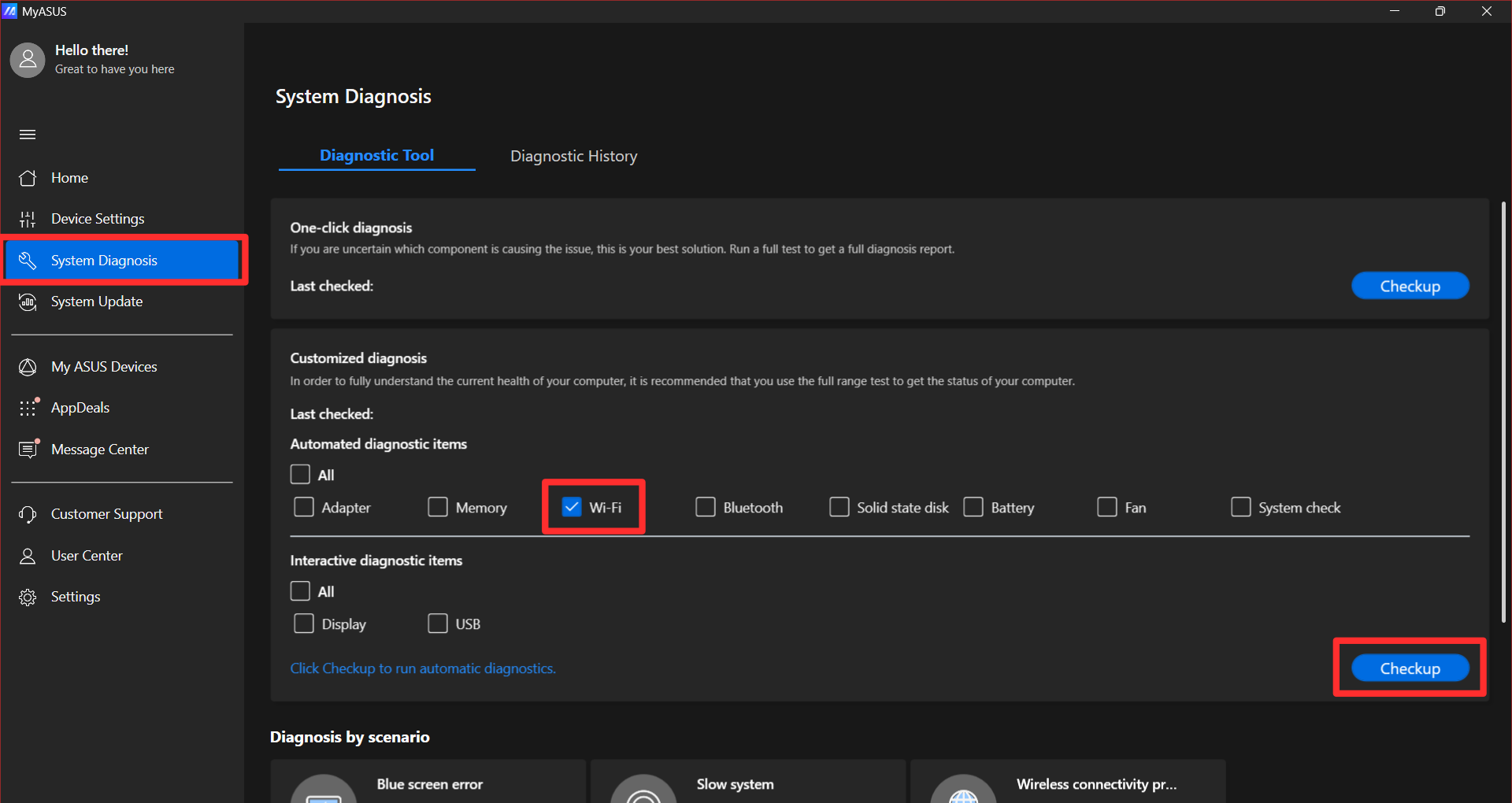This screenshot has width=1512, height=803.
Task: Enable the Solid state disk check
Action: pos(839,507)
